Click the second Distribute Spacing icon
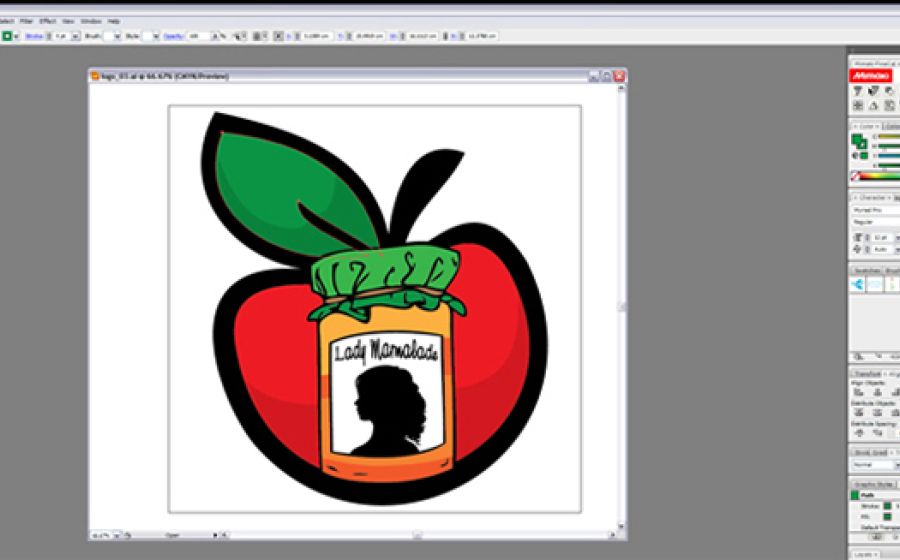 (878, 433)
